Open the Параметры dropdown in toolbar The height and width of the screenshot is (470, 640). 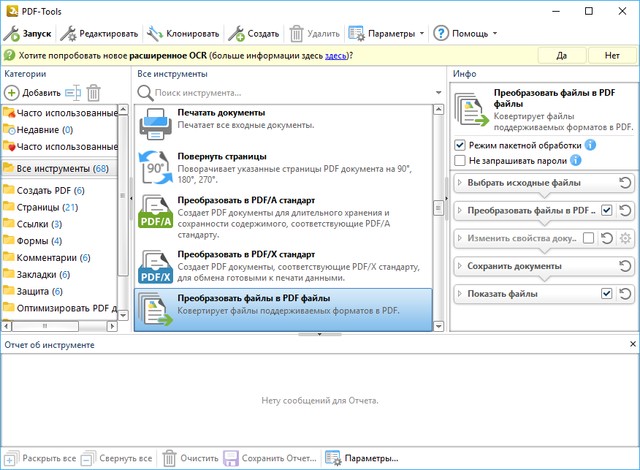tap(386, 34)
